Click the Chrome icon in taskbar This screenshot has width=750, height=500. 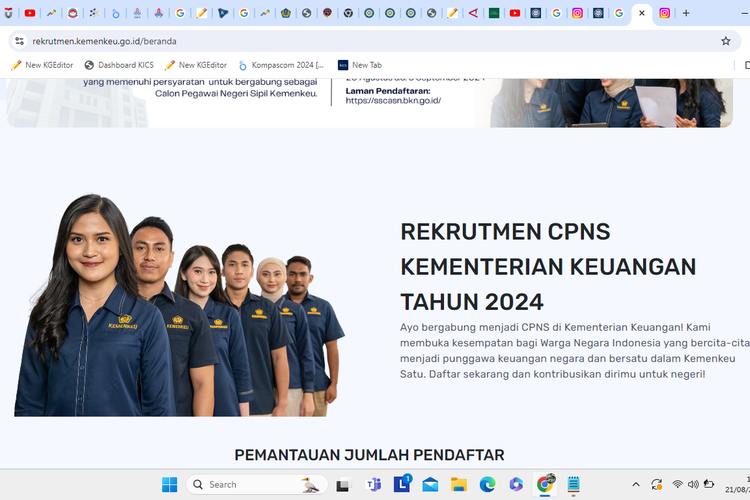click(x=545, y=484)
